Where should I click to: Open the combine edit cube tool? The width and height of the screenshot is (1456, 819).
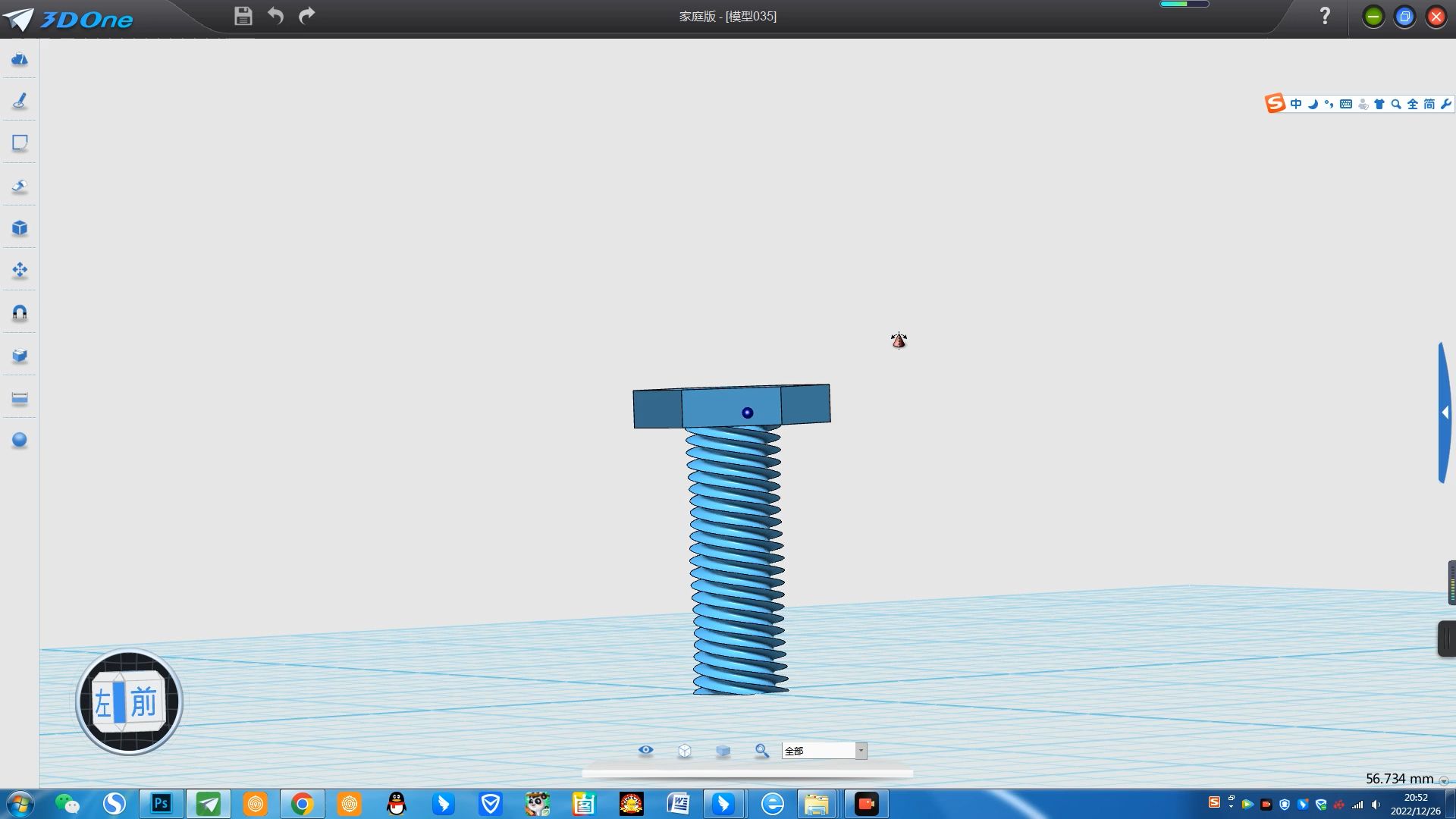[20, 356]
